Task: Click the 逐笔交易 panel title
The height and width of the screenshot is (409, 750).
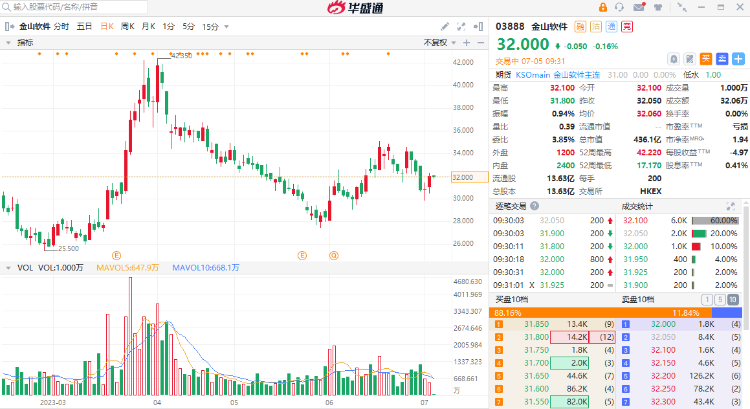Action: point(510,206)
